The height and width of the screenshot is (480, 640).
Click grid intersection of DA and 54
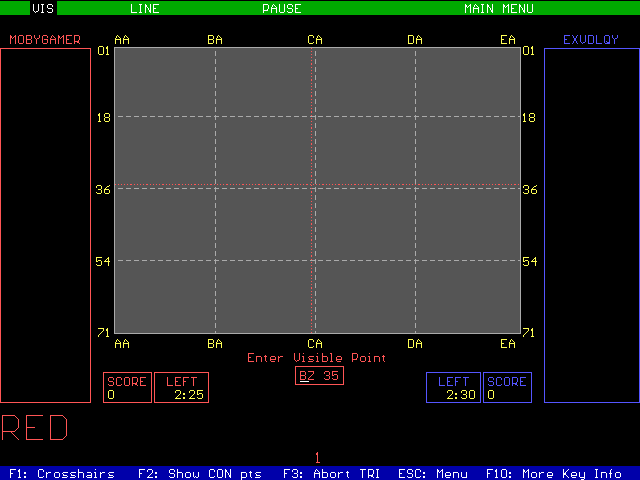click(416, 260)
